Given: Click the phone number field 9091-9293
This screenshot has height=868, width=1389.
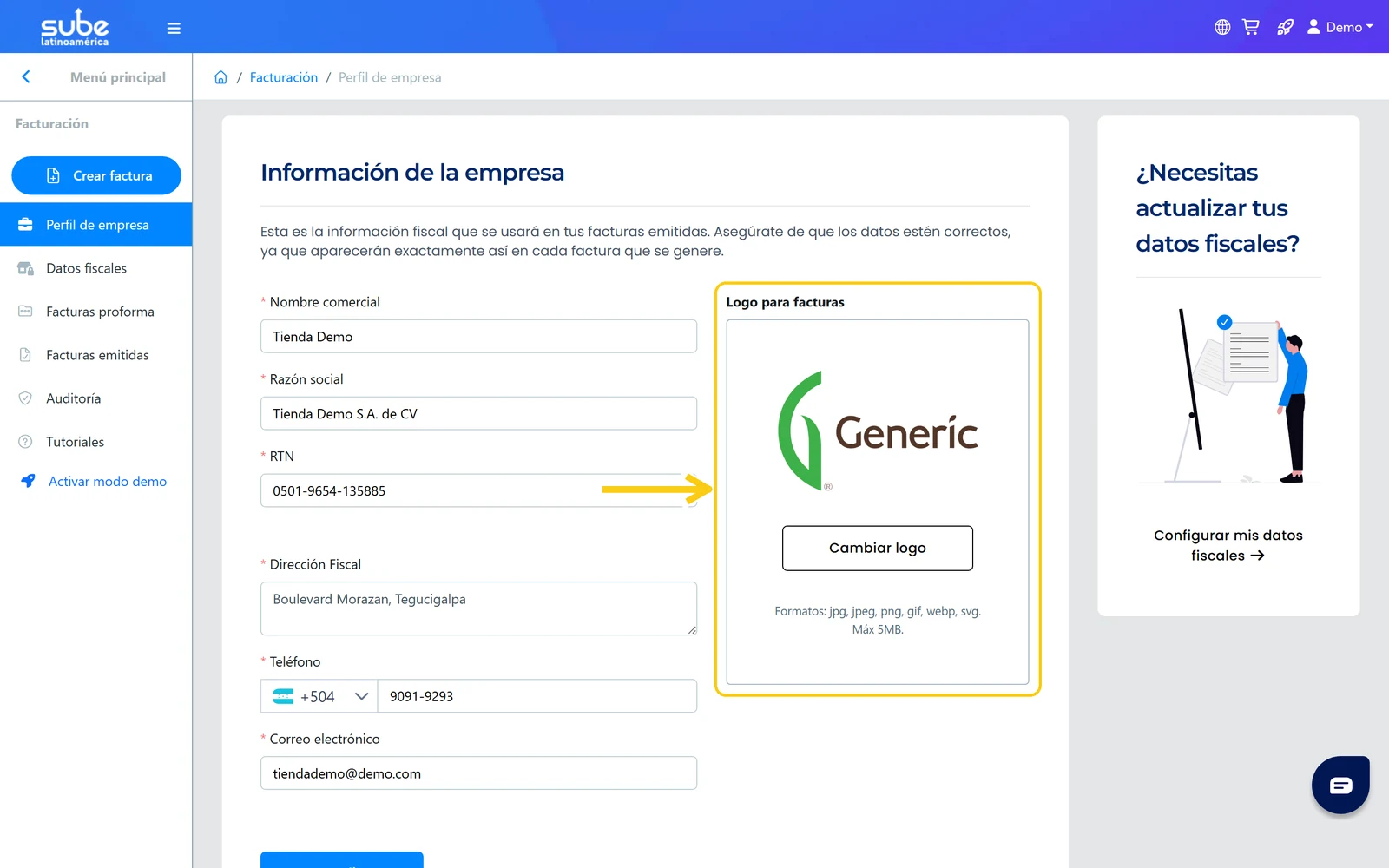Looking at the screenshot, I should point(537,696).
